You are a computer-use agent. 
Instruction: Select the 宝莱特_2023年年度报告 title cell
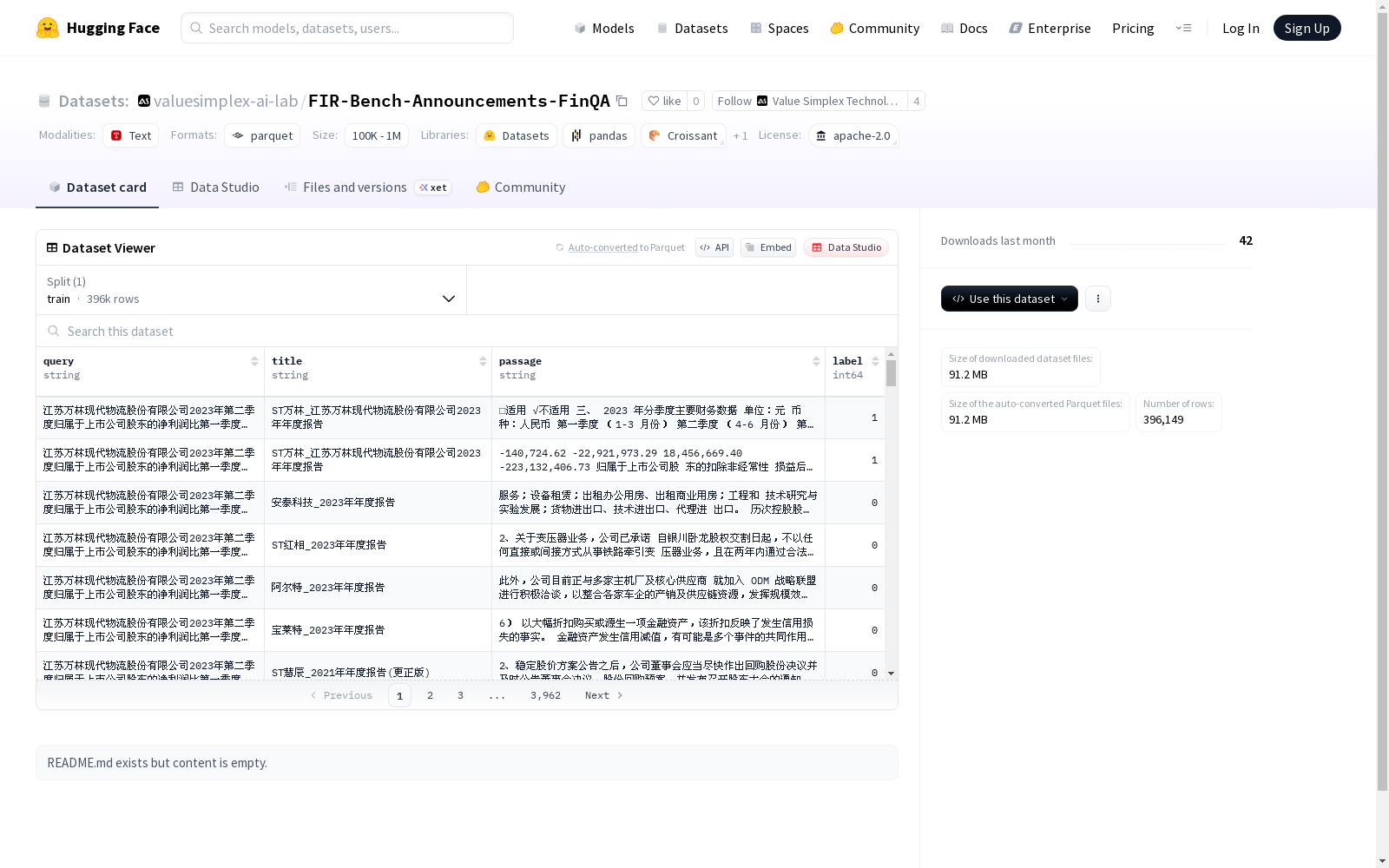[378, 630]
